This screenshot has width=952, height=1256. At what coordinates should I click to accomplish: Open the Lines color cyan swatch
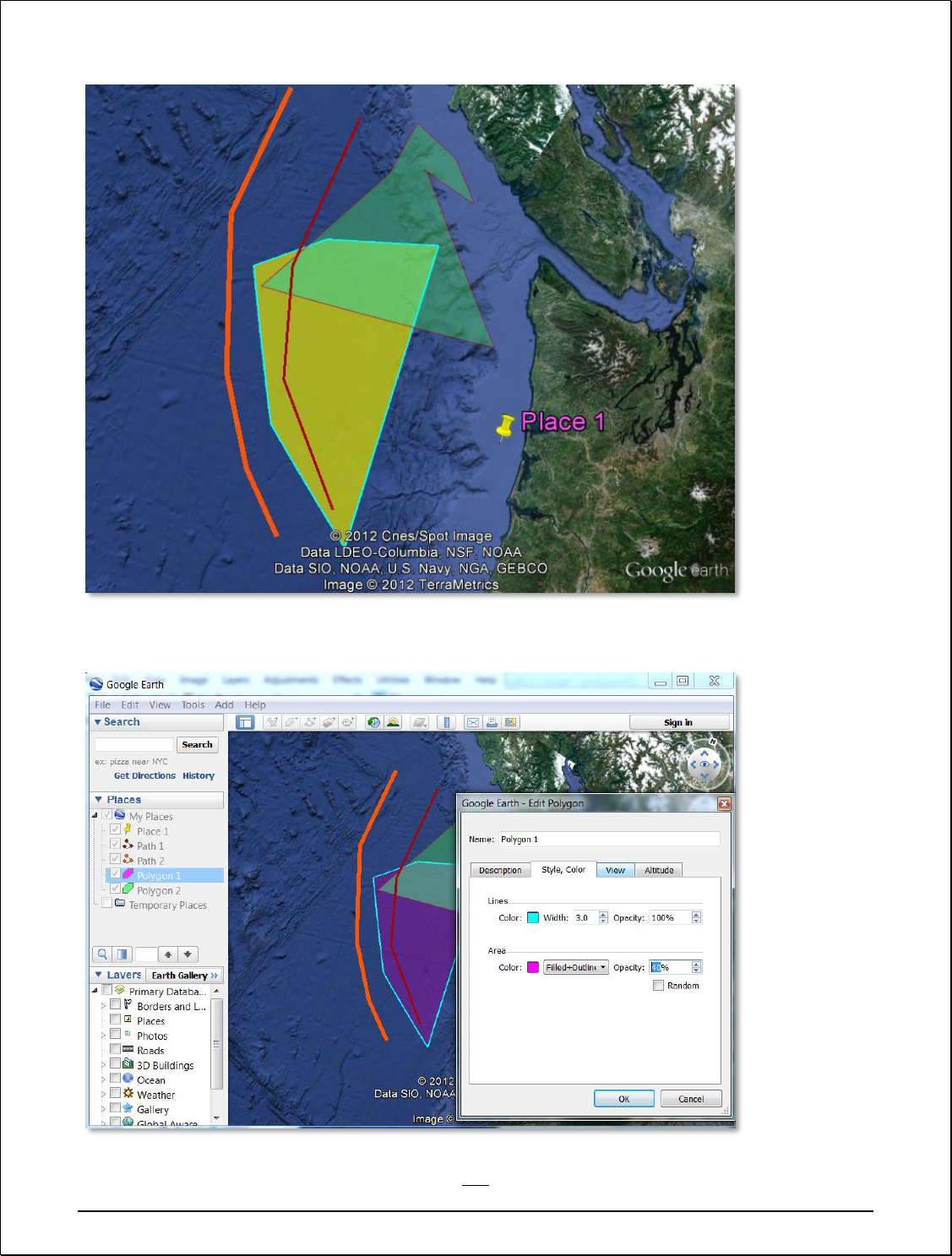(x=533, y=918)
